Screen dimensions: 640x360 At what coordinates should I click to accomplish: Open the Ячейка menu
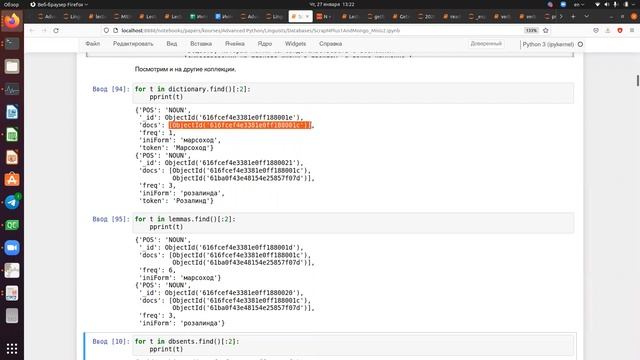pos(235,44)
